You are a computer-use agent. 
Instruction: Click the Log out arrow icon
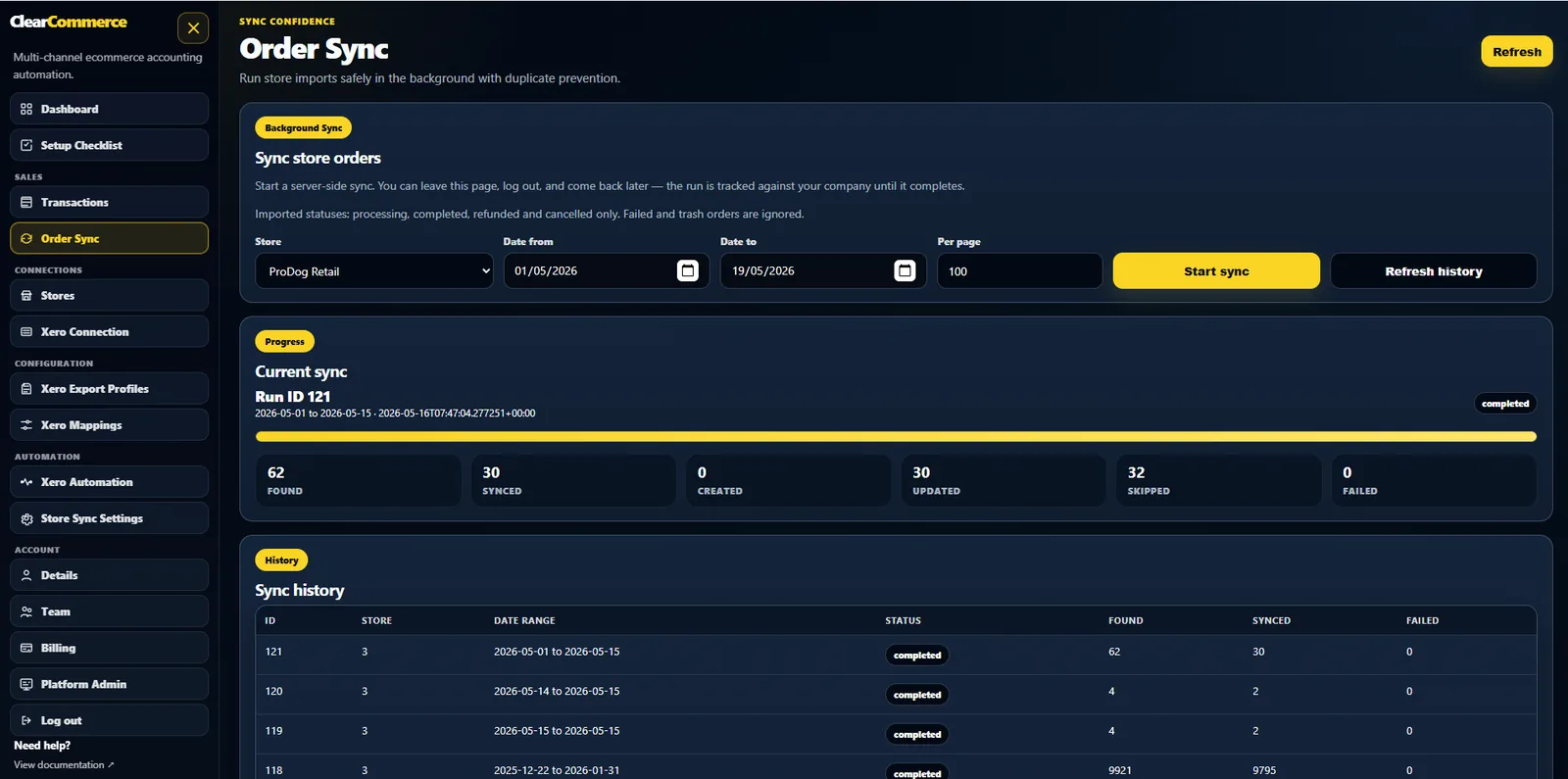coord(26,720)
